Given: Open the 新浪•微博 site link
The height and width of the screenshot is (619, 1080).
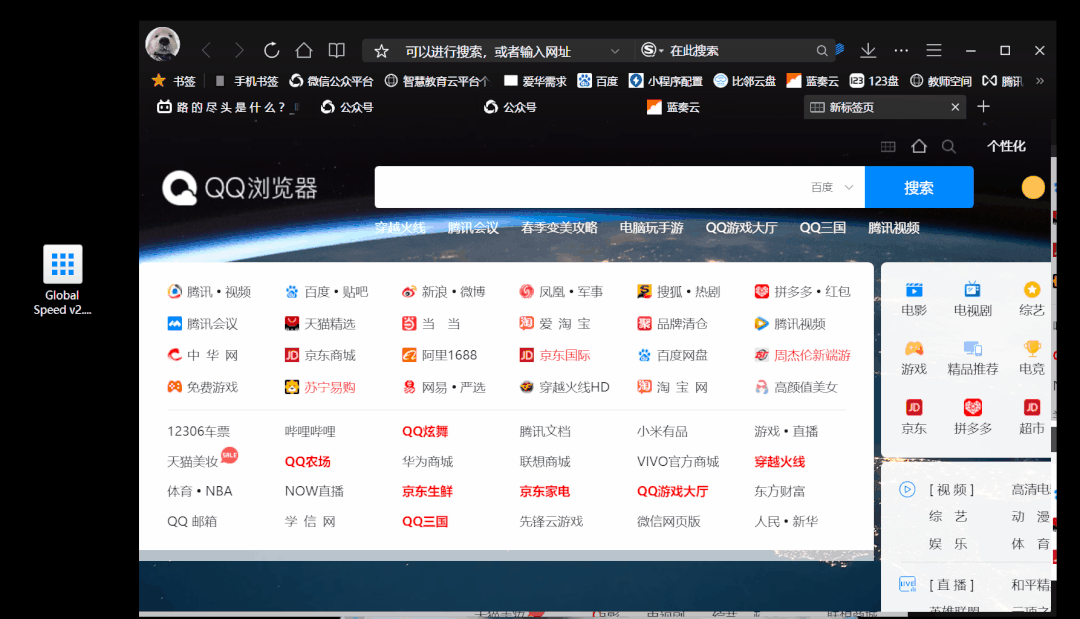Looking at the screenshot, I should click(444, 292).
